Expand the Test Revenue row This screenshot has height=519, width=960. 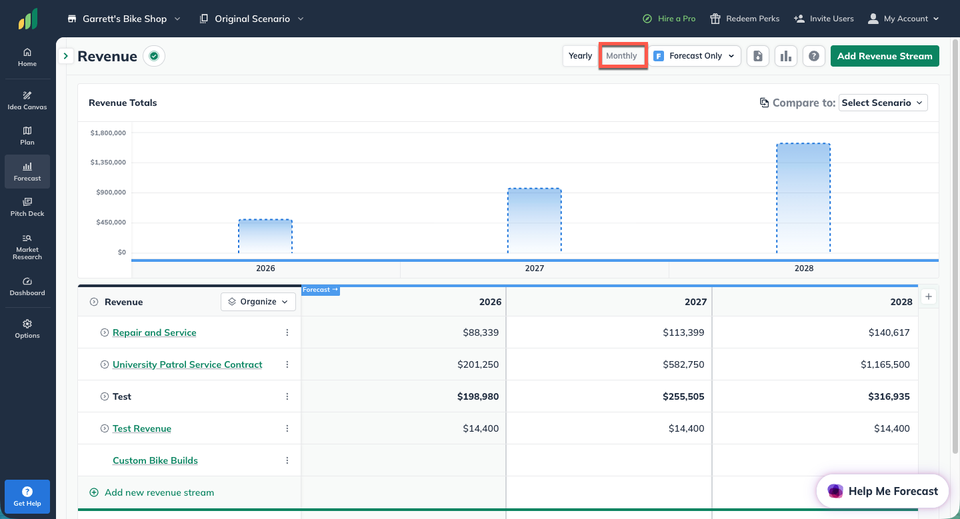click(x=104, y=428)
